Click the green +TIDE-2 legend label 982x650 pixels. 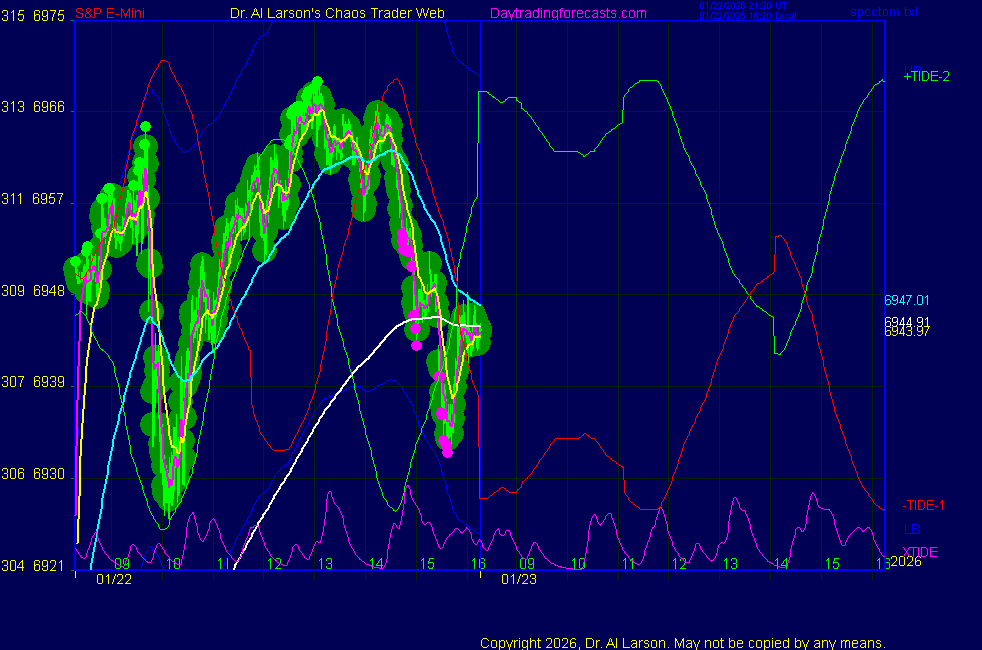(925, 76)
